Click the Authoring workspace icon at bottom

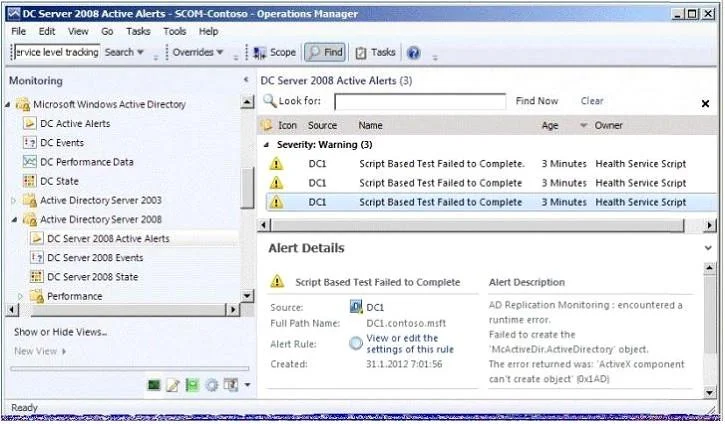(x=173, y=385)
